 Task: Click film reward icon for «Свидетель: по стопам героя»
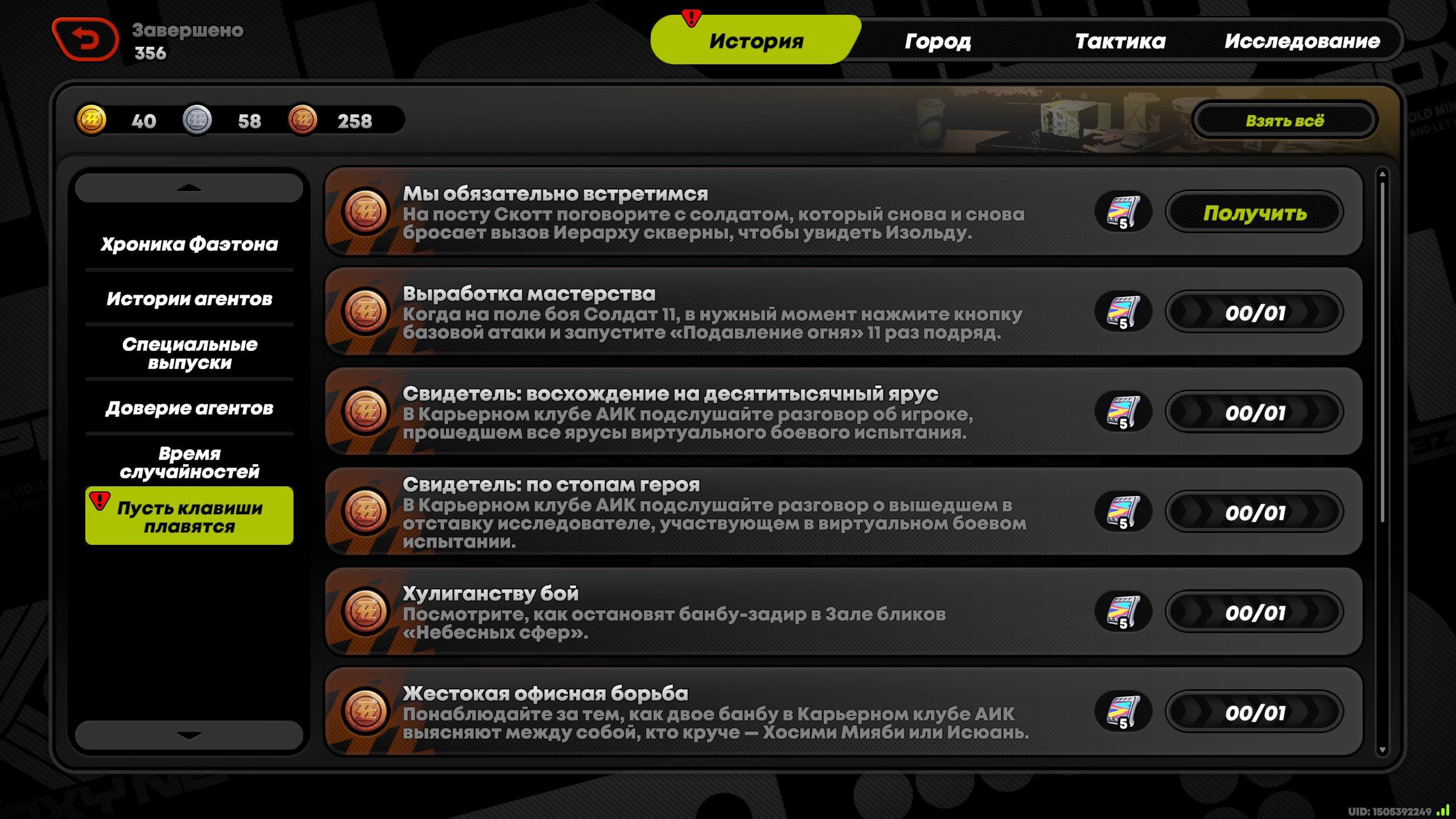click(x=1123, y=512)
